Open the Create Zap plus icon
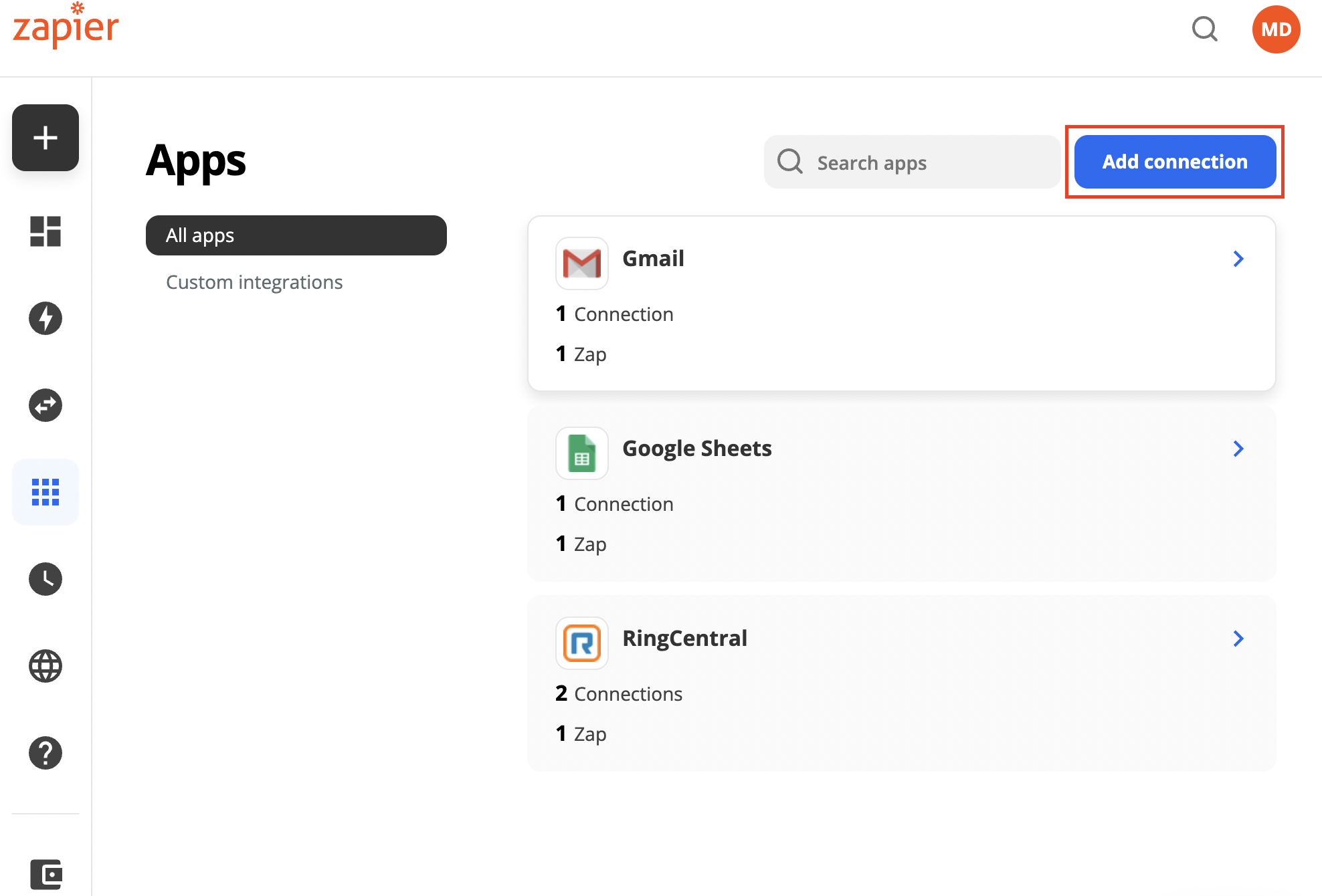 coord(45,138)
